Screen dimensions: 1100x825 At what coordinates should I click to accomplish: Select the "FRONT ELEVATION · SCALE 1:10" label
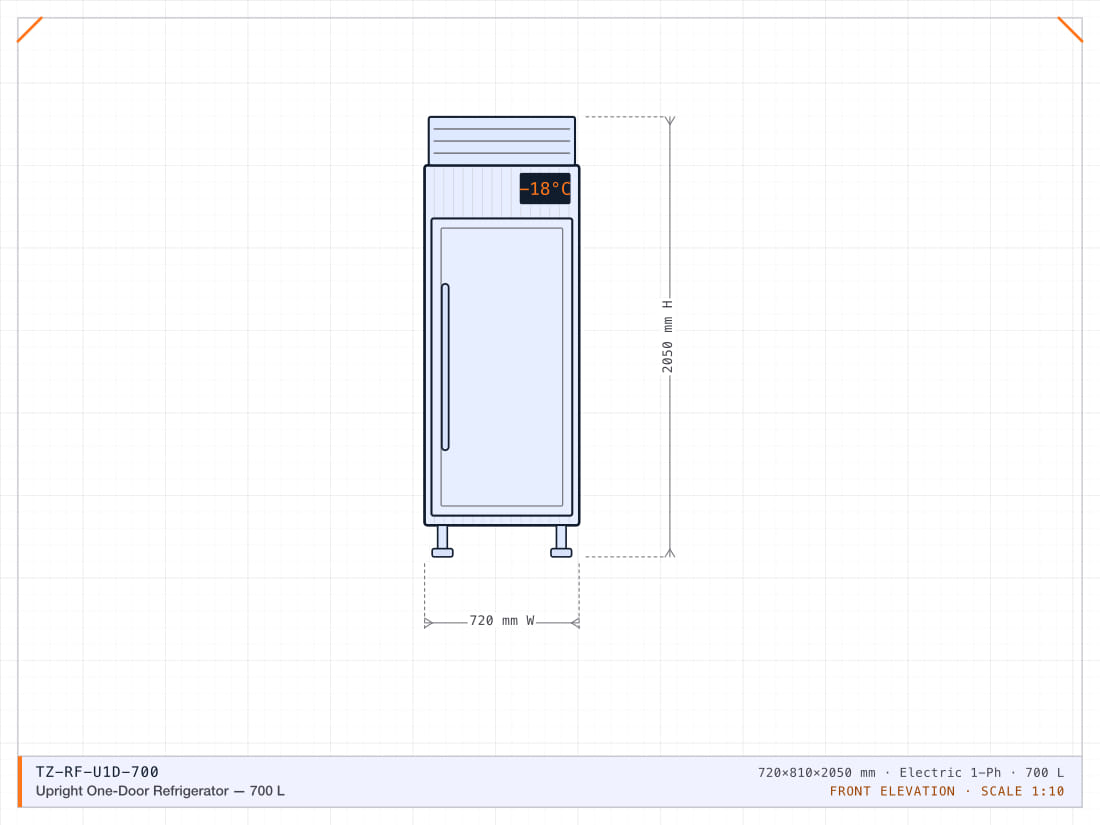(x=946, y=791)
